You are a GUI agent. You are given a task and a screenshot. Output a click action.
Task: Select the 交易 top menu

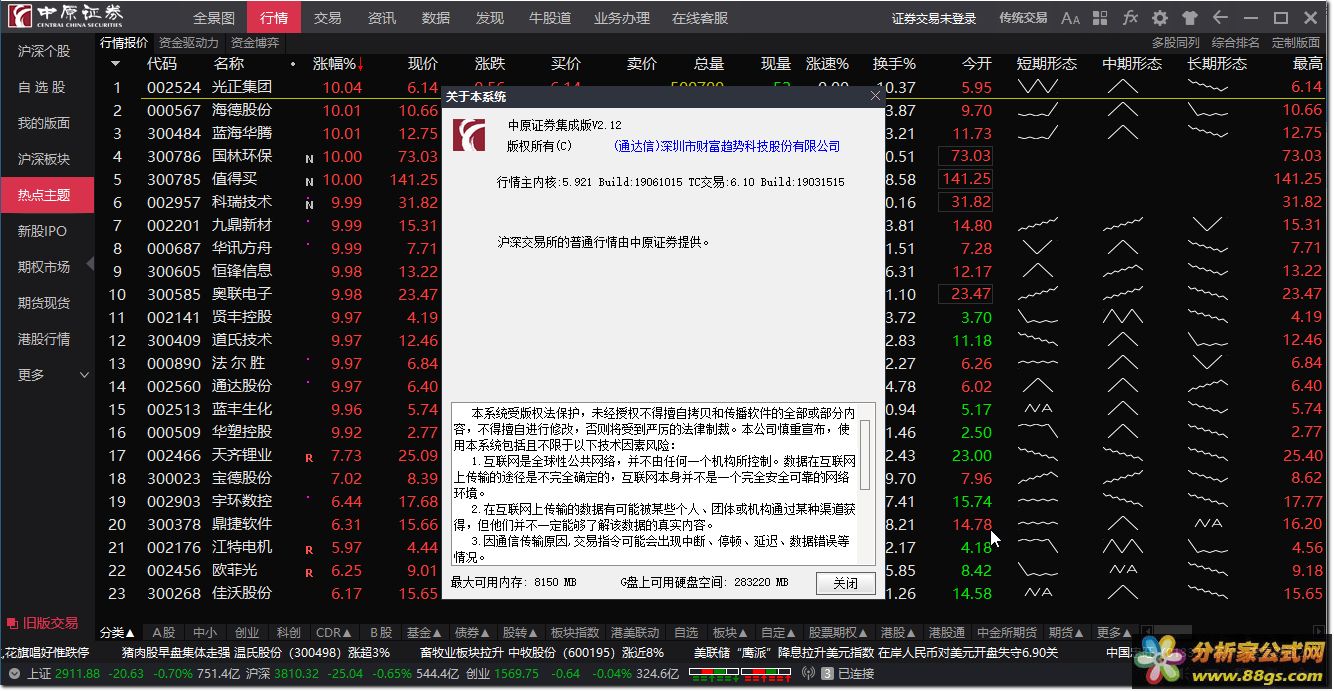(327, 18)
